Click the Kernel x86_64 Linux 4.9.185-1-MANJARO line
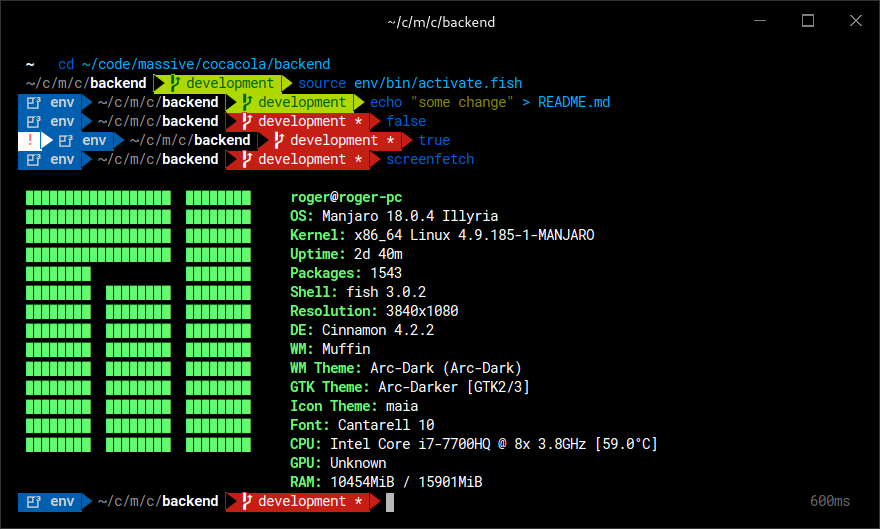The image size is (880, 529). (x=442, y=235)
